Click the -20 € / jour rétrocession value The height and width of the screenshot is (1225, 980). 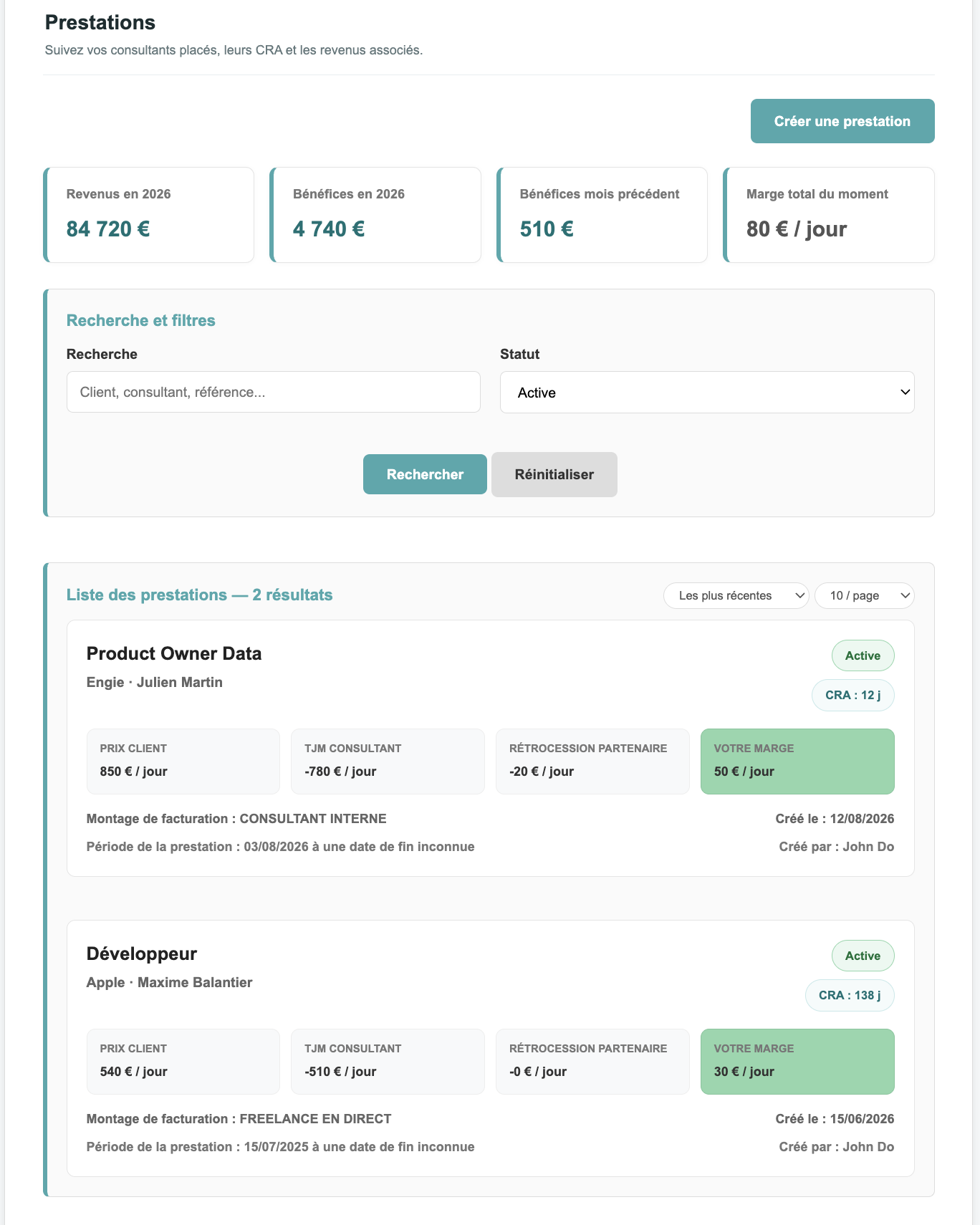tap(542, 772)
